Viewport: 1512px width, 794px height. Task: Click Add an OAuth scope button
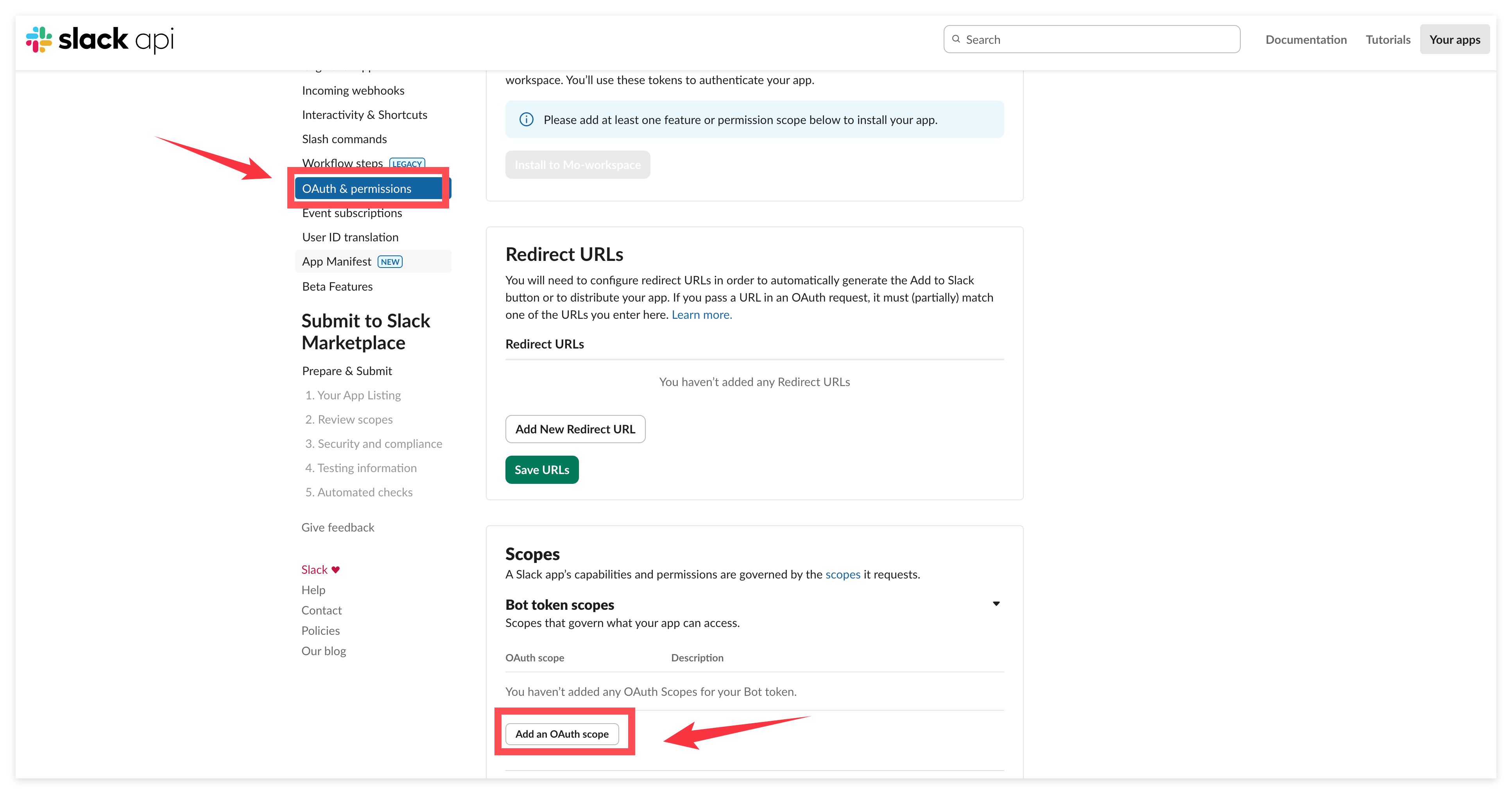click(562, 734)
